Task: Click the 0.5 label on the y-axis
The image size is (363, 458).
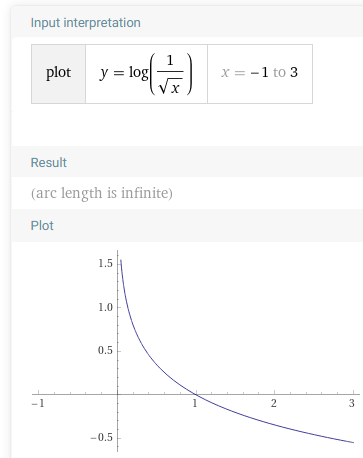Action: (x=105, y=351)
